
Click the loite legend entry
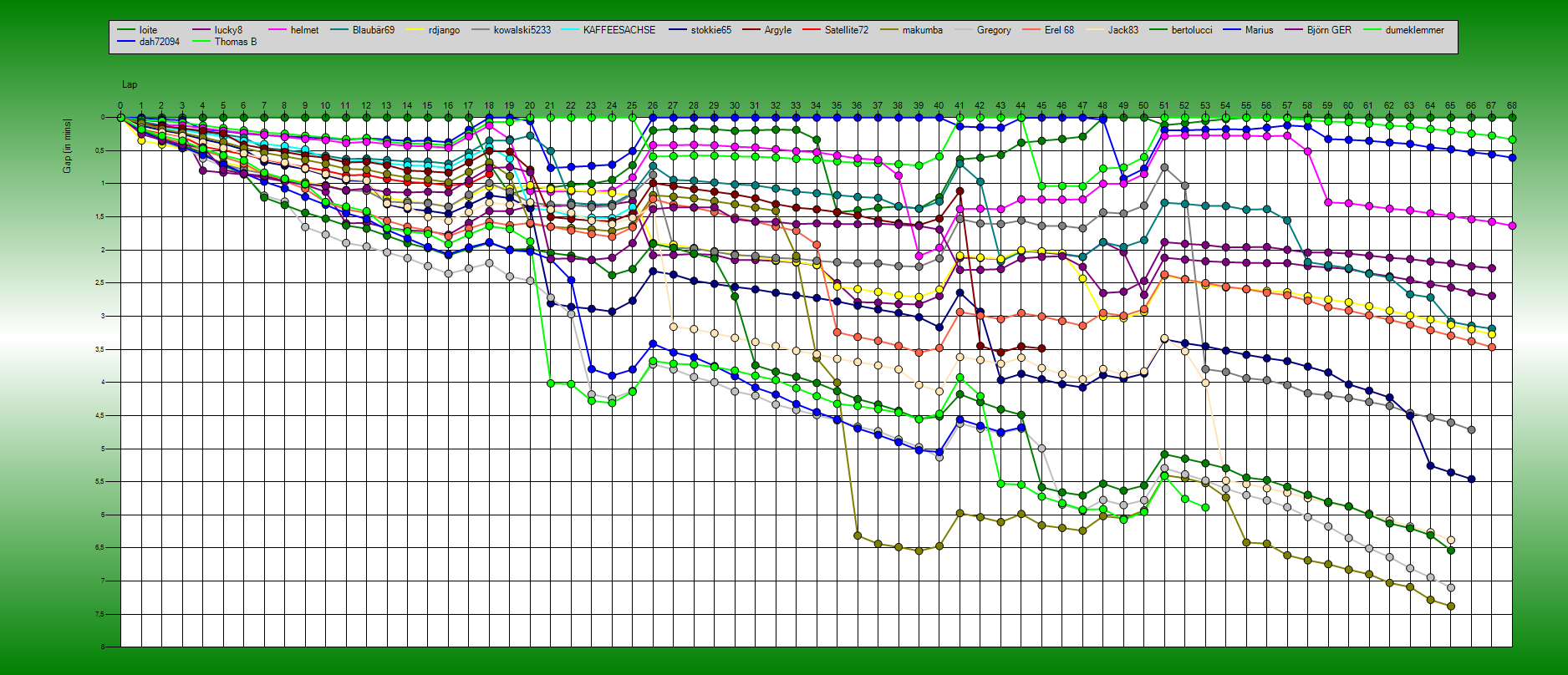[x=148, y=30]
